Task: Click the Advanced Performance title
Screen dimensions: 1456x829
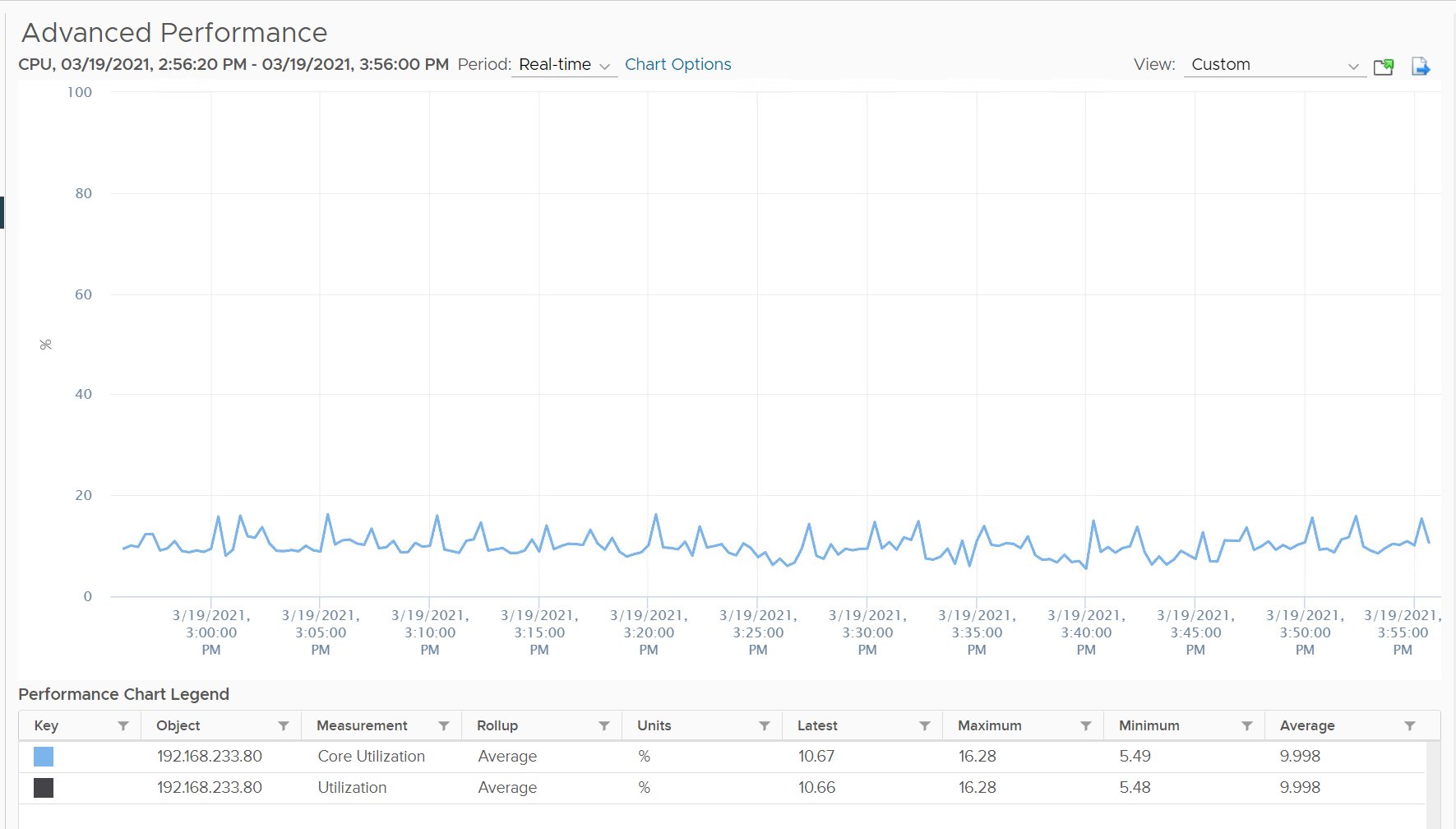Action: click(174, 33)
